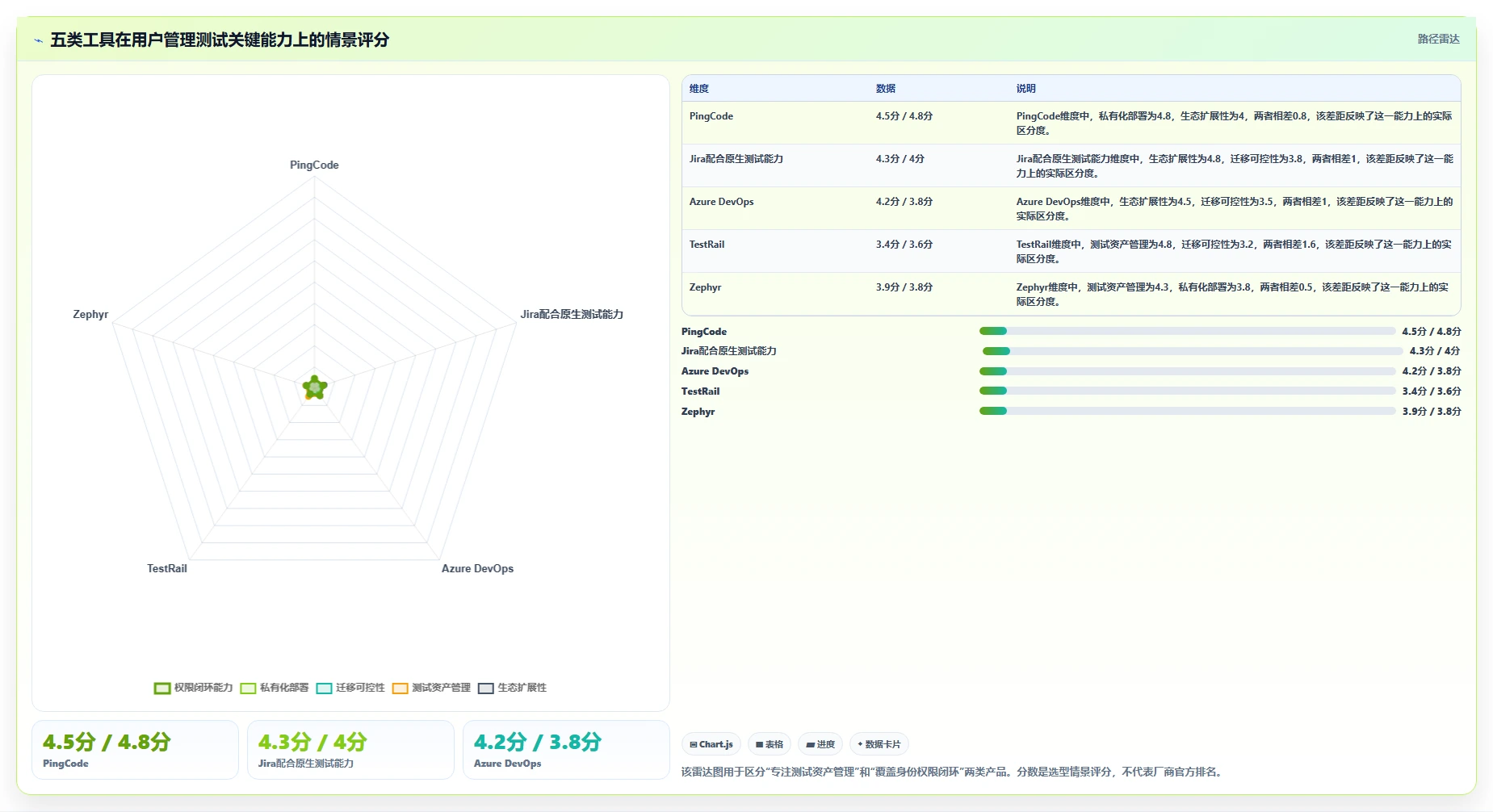The width and height of the screenshot is (1493, 812).
Task: Click the Zephyr description text in the table
Action: tap(1234, 295)
